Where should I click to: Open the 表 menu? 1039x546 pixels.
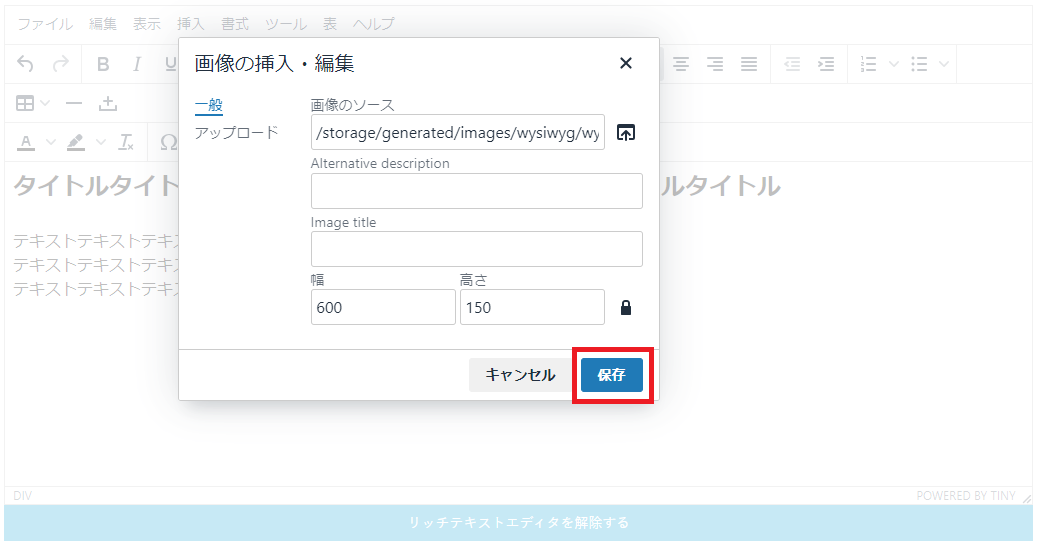330,25
